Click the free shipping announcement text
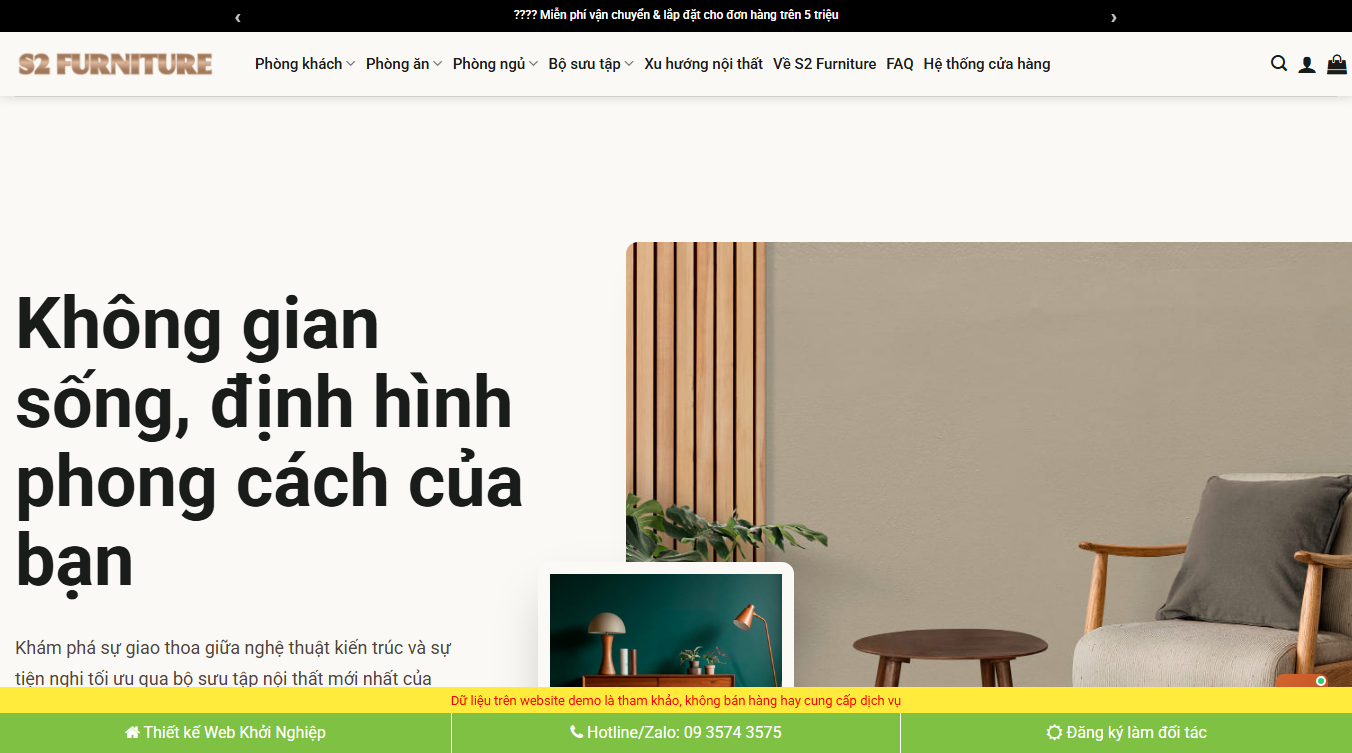This screenshot has height=753, width=1352. [676, 15]
